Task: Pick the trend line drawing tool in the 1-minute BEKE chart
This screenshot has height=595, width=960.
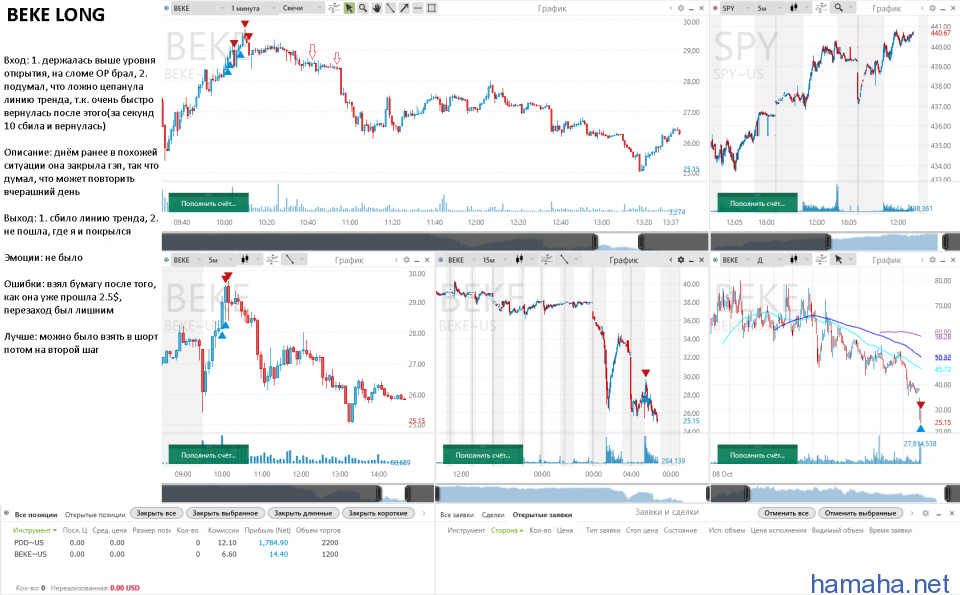Action: [391, 8]
